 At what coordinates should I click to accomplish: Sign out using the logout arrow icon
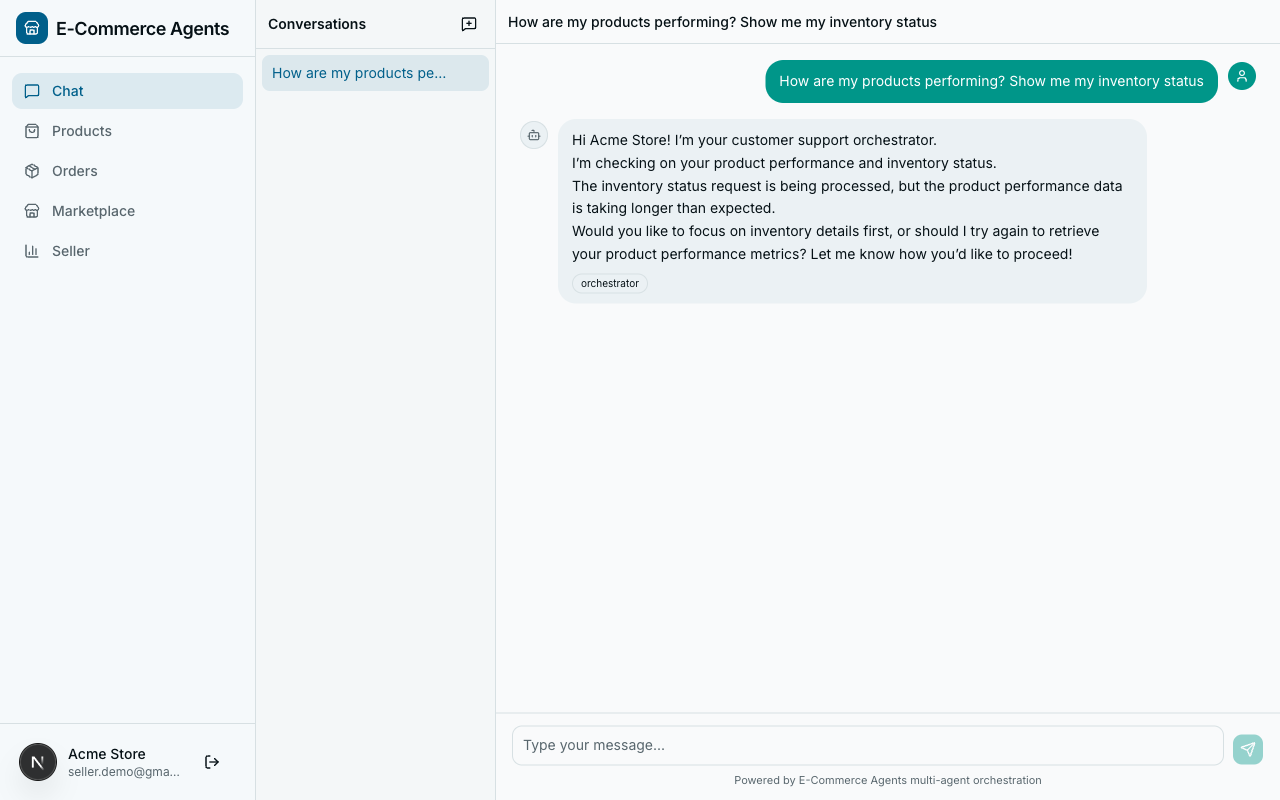pos(212,762)
